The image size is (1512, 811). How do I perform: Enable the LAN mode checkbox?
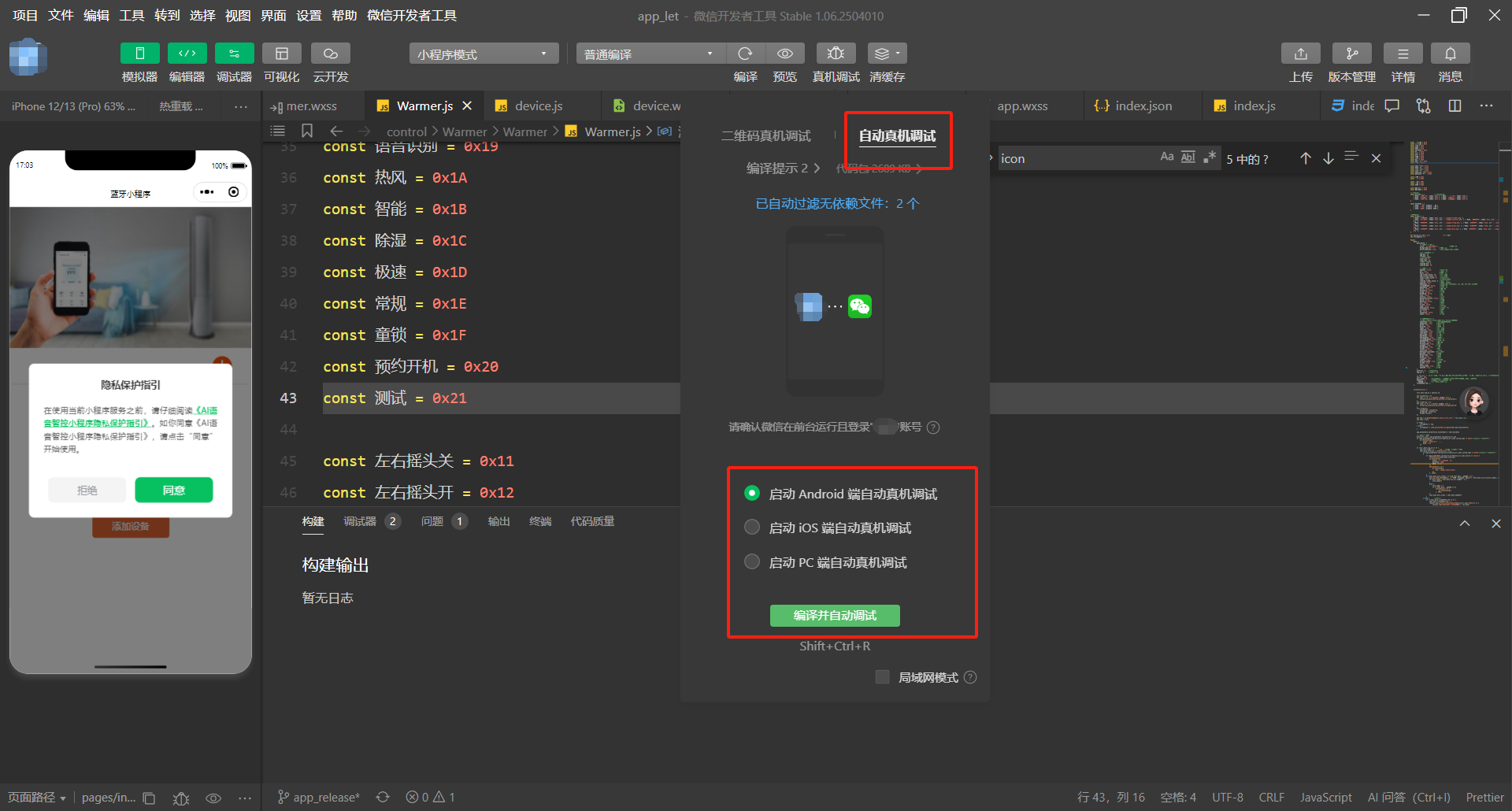883,677
